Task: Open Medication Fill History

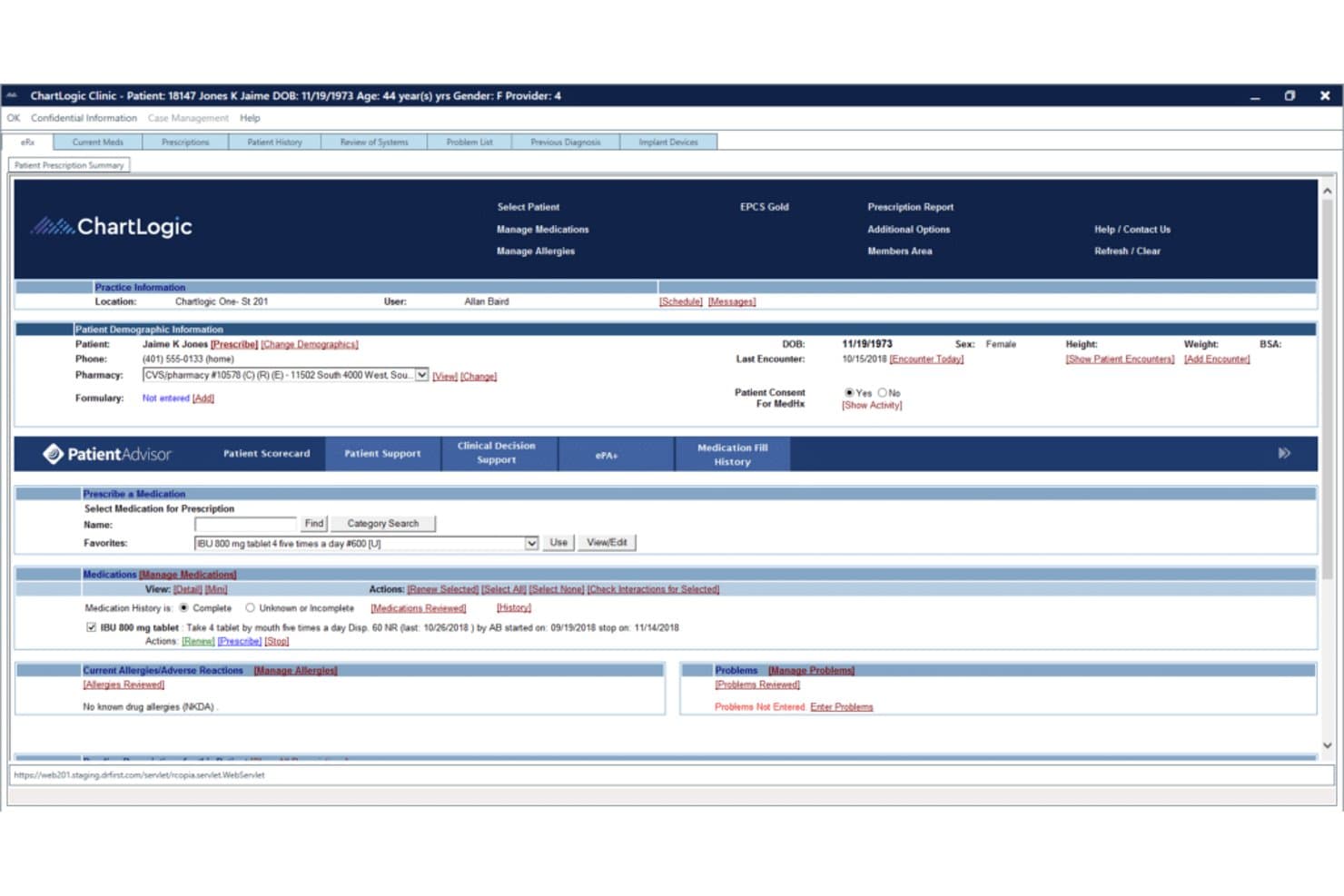Action: 732,455
